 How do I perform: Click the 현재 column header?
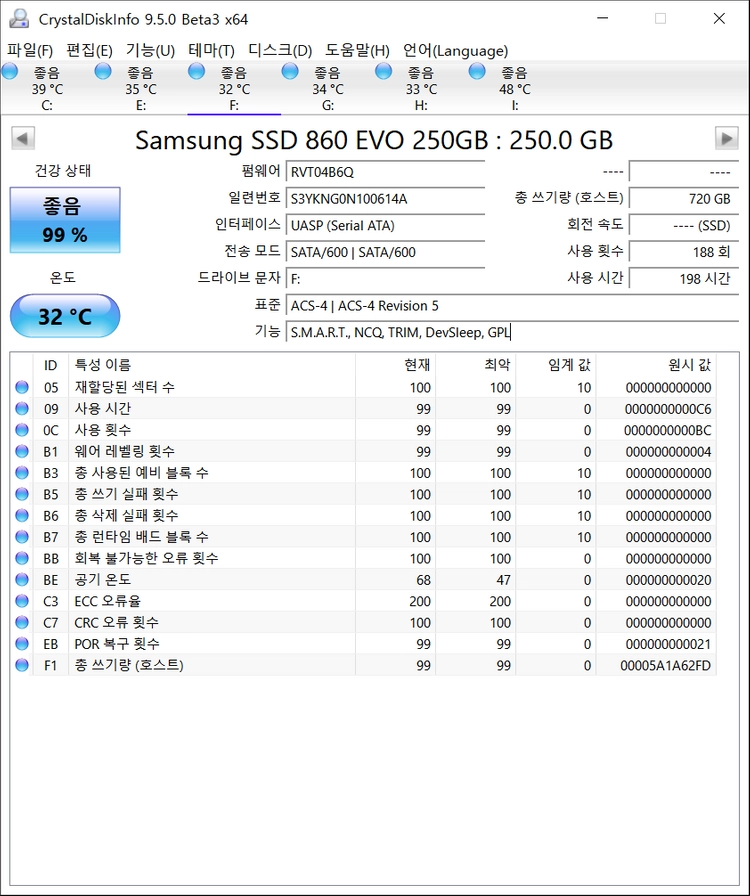click(x=396, y=365)
